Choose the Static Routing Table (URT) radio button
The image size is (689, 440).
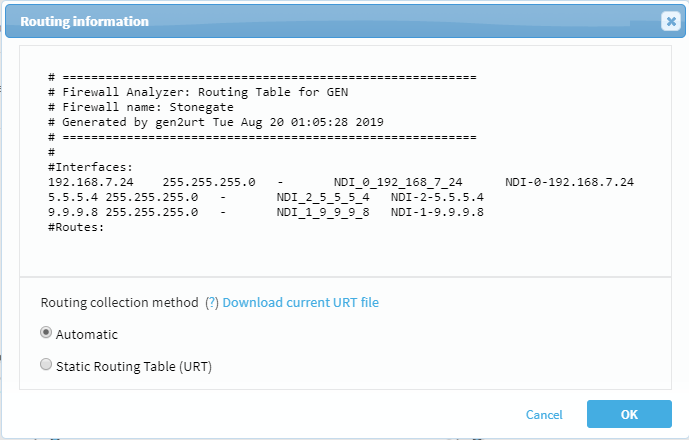46,366
